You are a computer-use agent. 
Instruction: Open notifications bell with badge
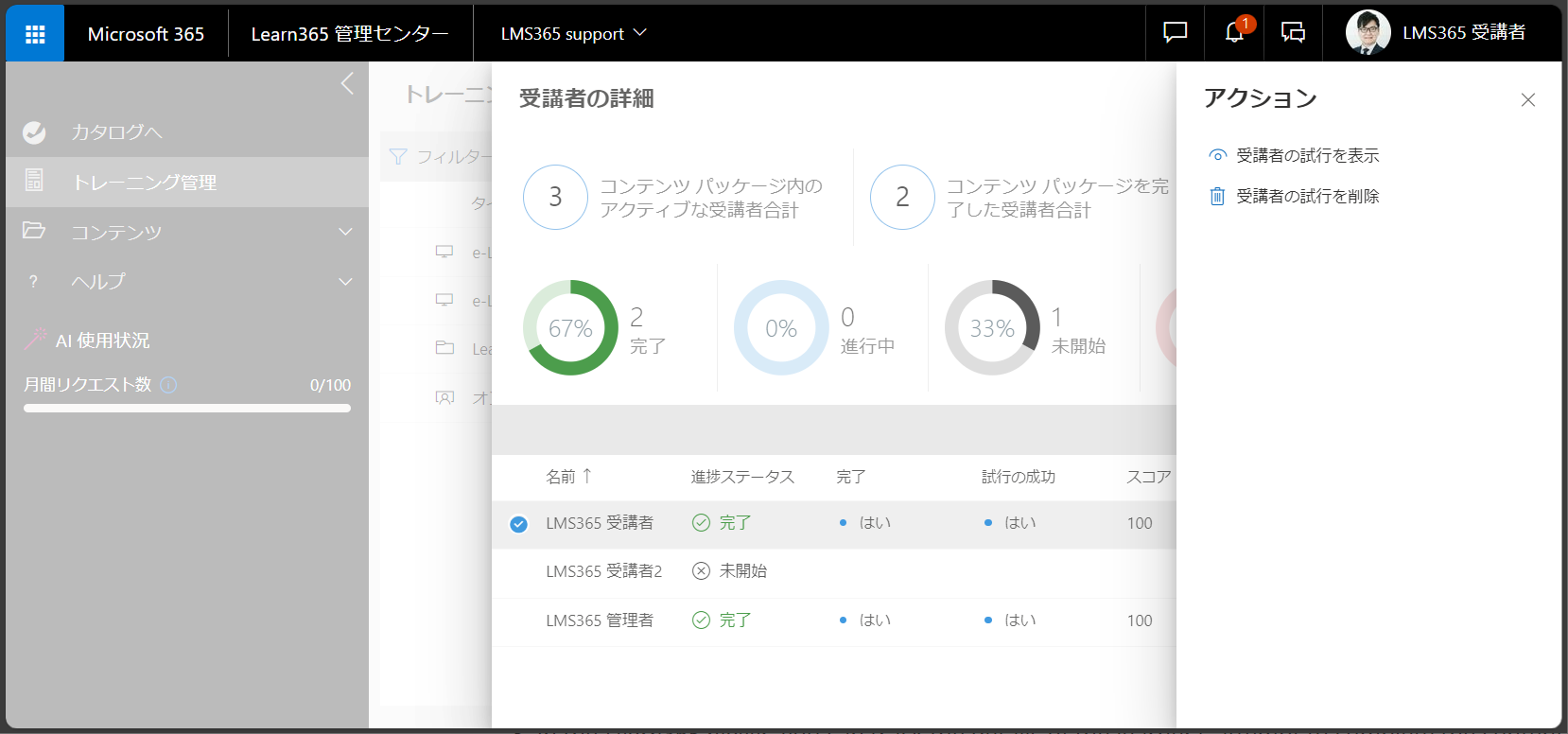(x=1234, y=33)
